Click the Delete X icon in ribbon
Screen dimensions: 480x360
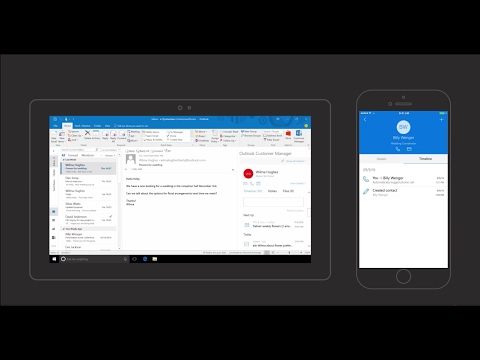pos(87,133)
